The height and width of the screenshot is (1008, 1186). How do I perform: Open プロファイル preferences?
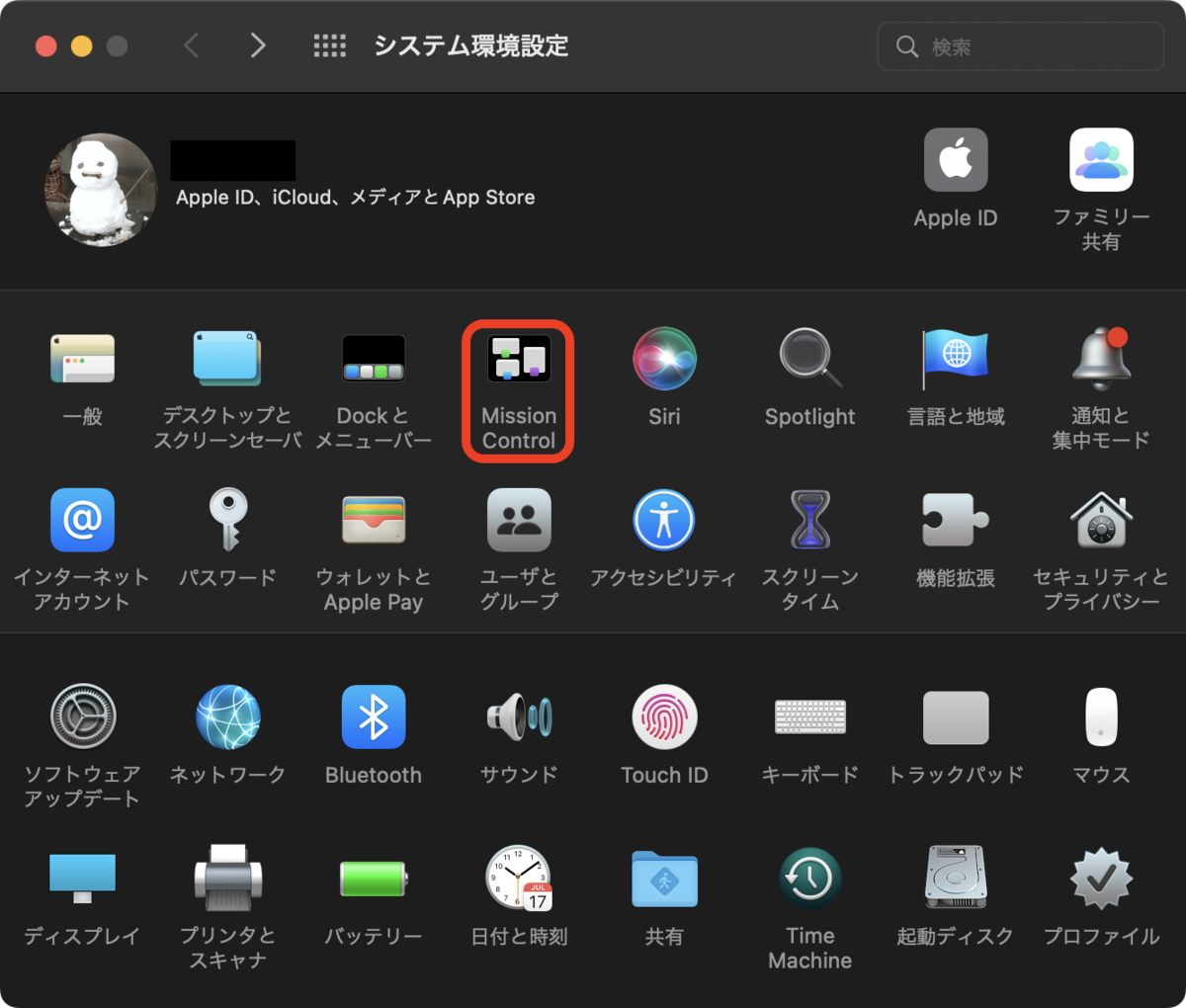(x=1101, y=878)
